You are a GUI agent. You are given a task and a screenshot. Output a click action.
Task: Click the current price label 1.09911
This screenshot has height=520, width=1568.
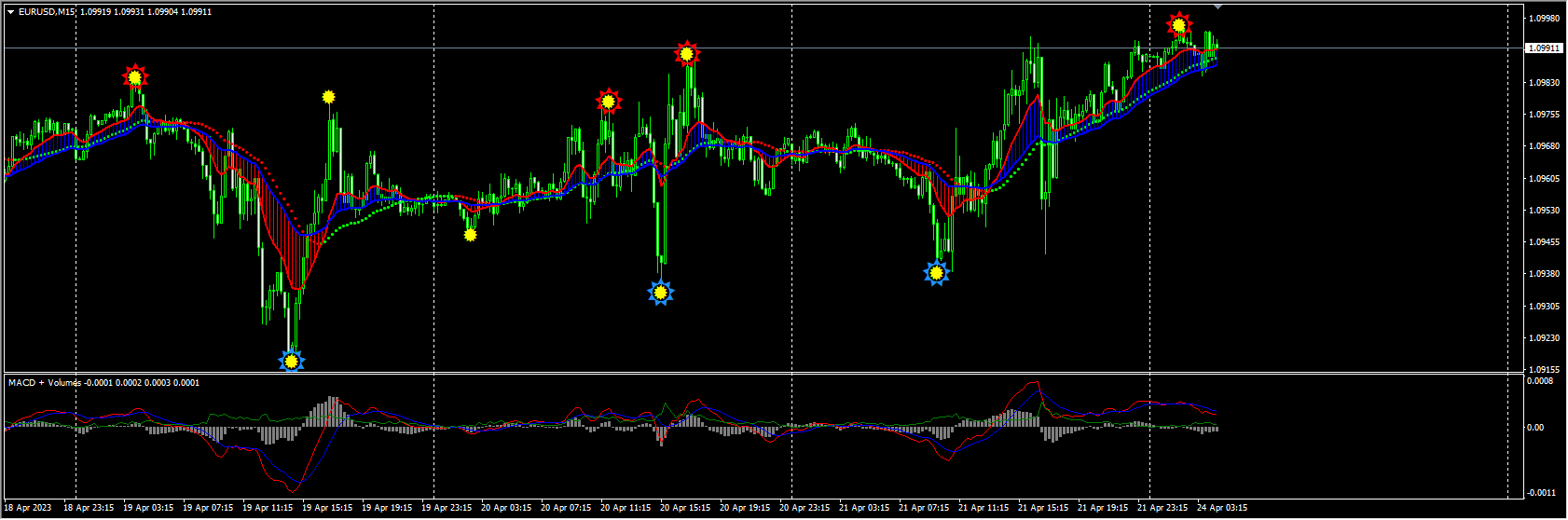1545,48
